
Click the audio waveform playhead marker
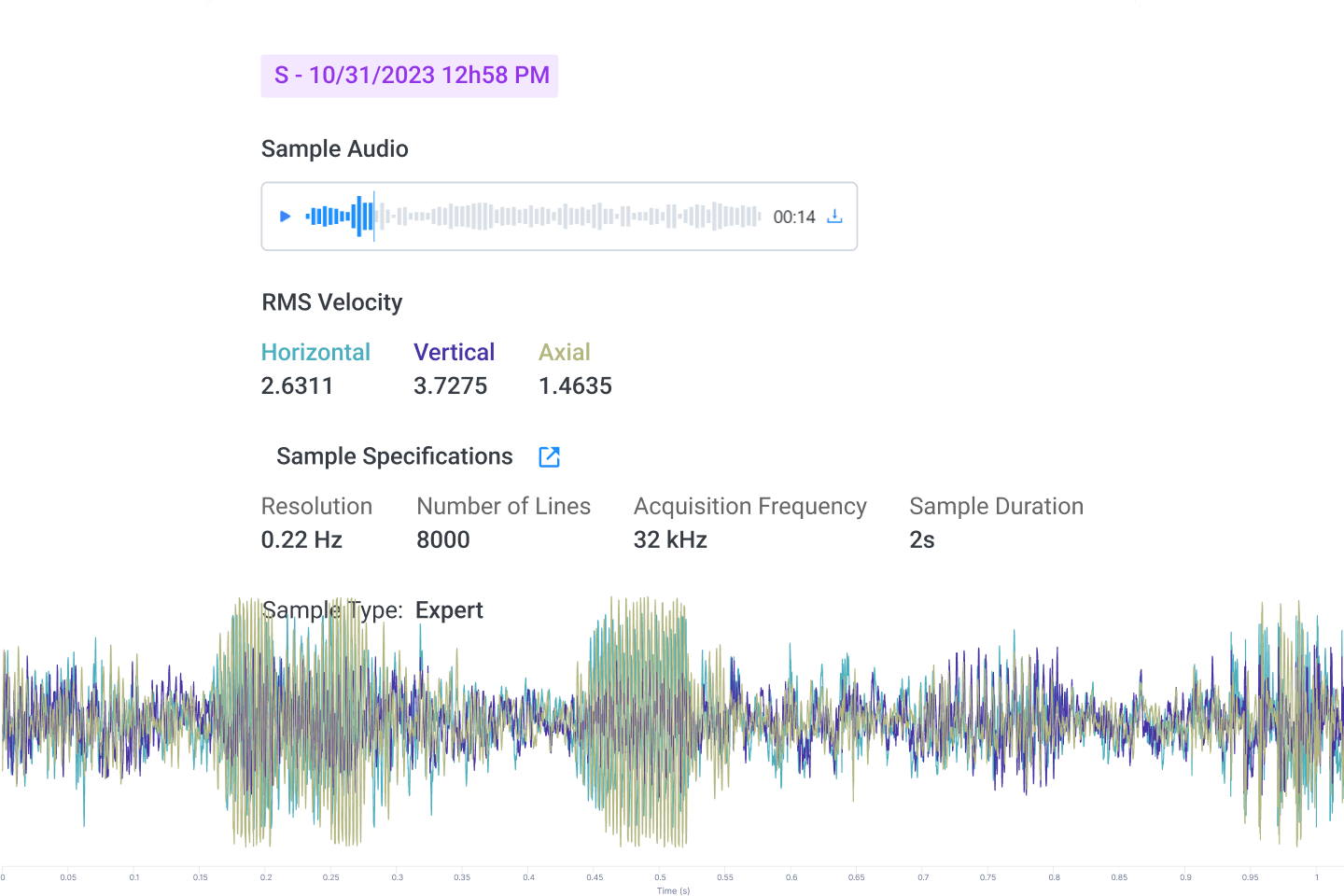pyautogui.click(x=374, y=217)
